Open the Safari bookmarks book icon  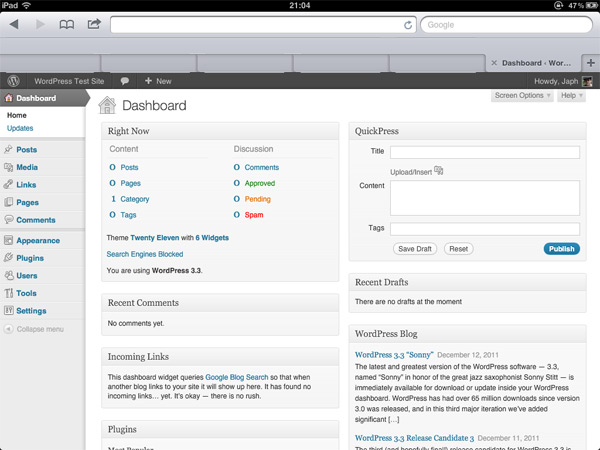[67, 25]
